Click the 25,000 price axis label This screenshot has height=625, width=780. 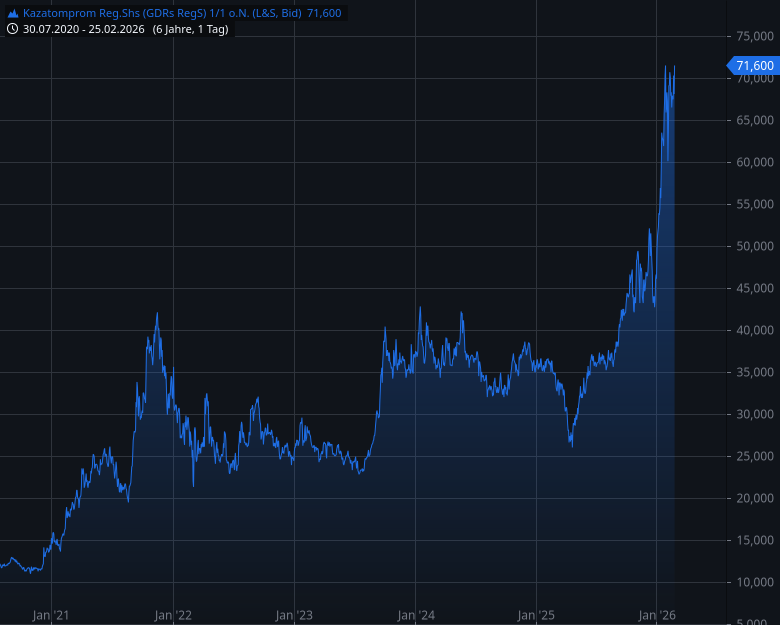pyautogui.click(x=755, y=456)
